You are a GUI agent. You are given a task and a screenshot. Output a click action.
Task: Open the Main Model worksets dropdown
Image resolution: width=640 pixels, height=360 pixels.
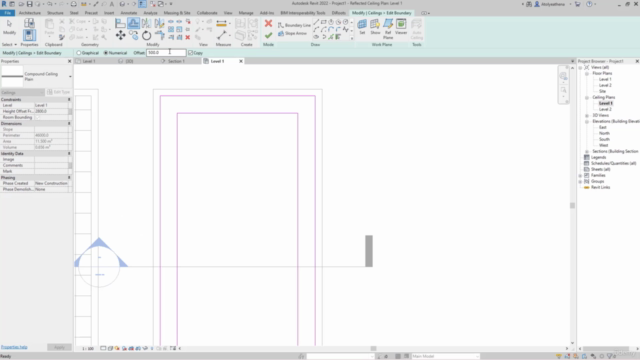pyautogui.click(x=445, y=356)
